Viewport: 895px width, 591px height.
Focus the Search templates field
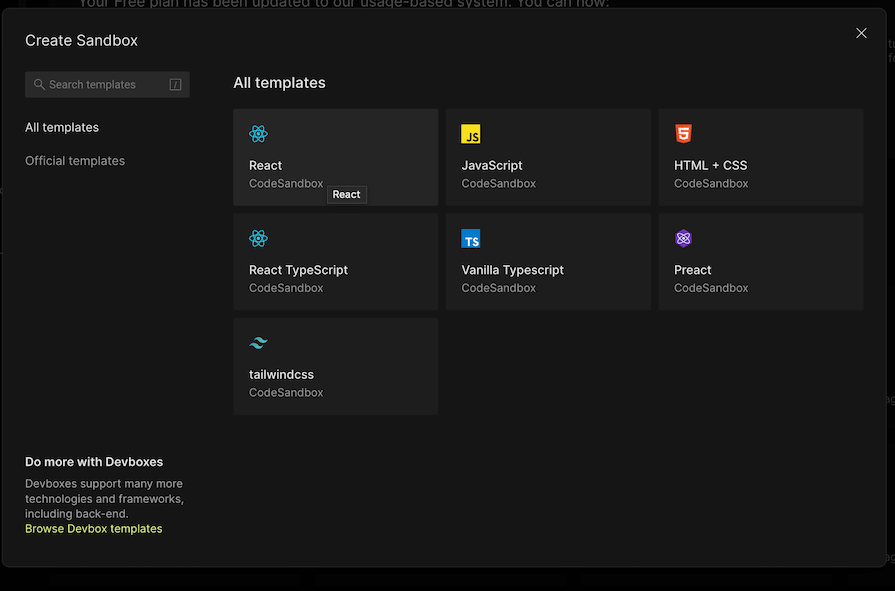(100, 85)
